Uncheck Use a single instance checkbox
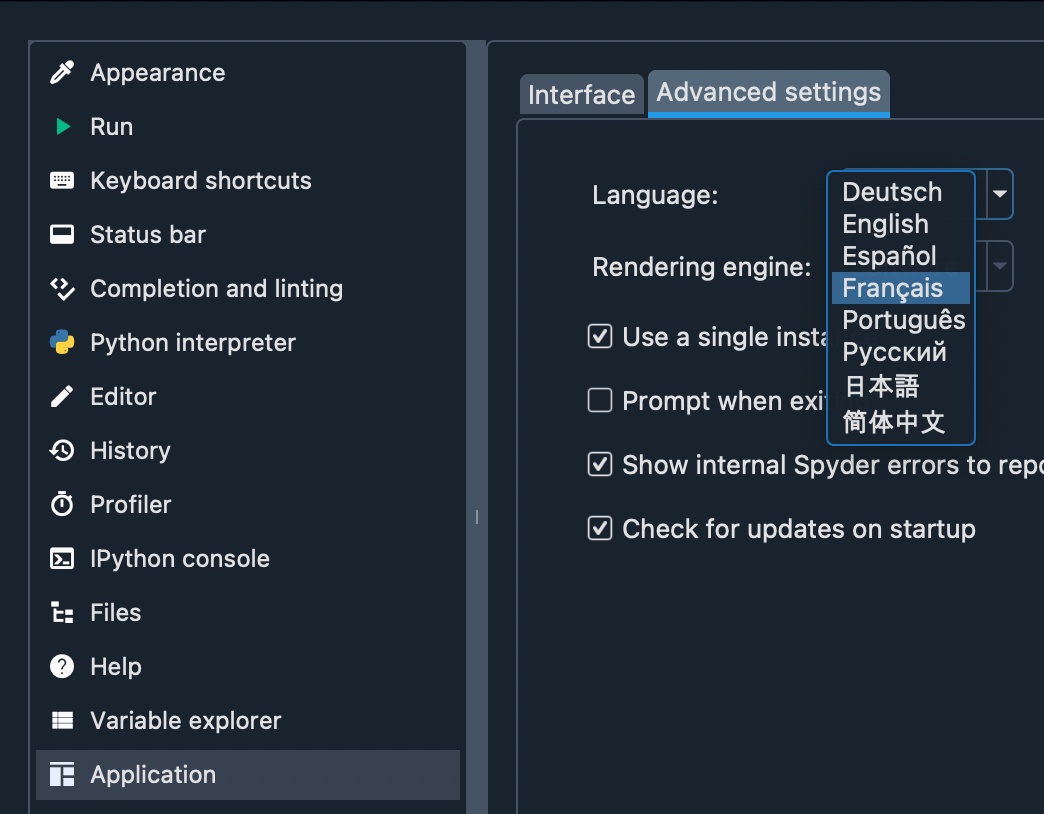 (600, 337)
